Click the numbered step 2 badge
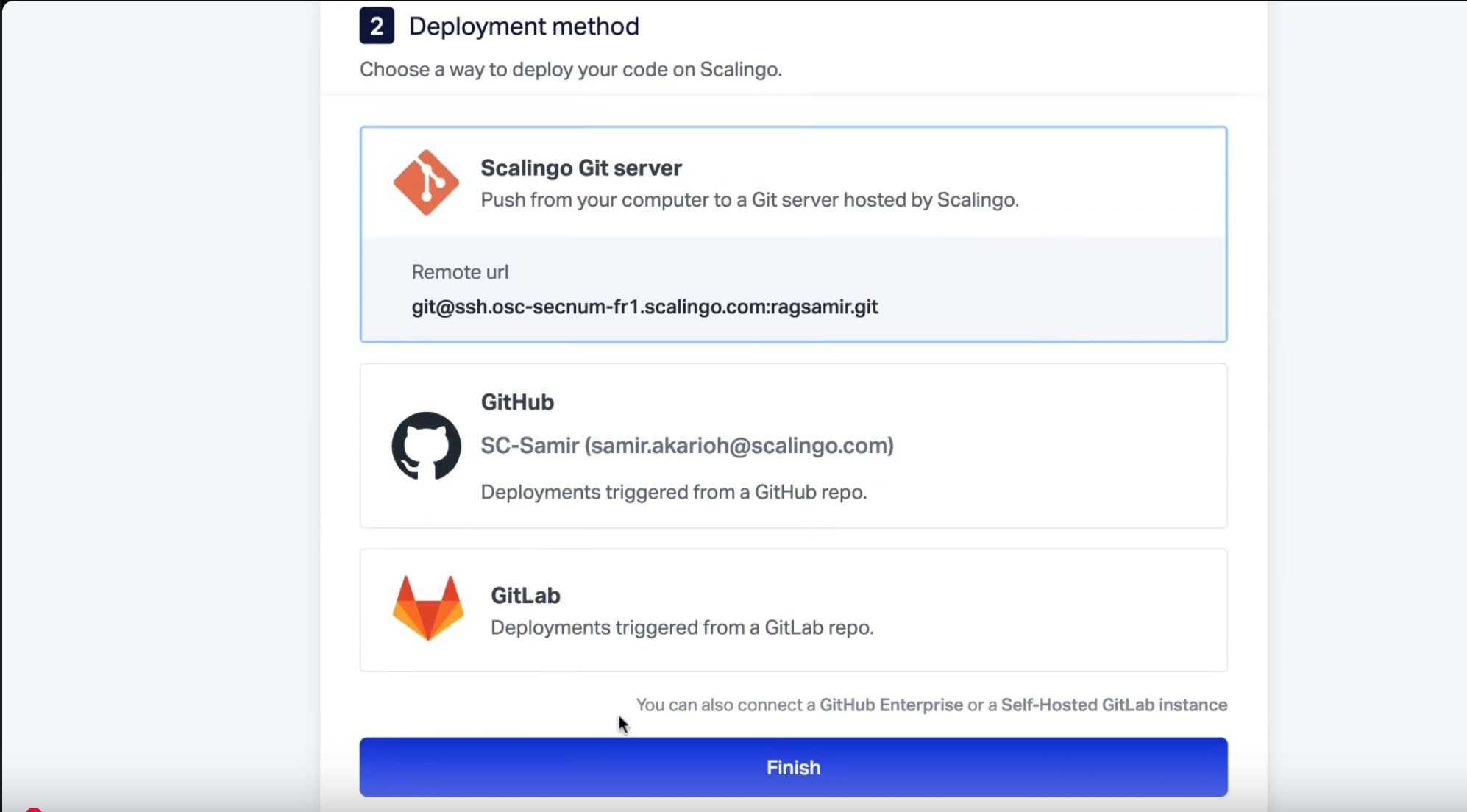 377,25
